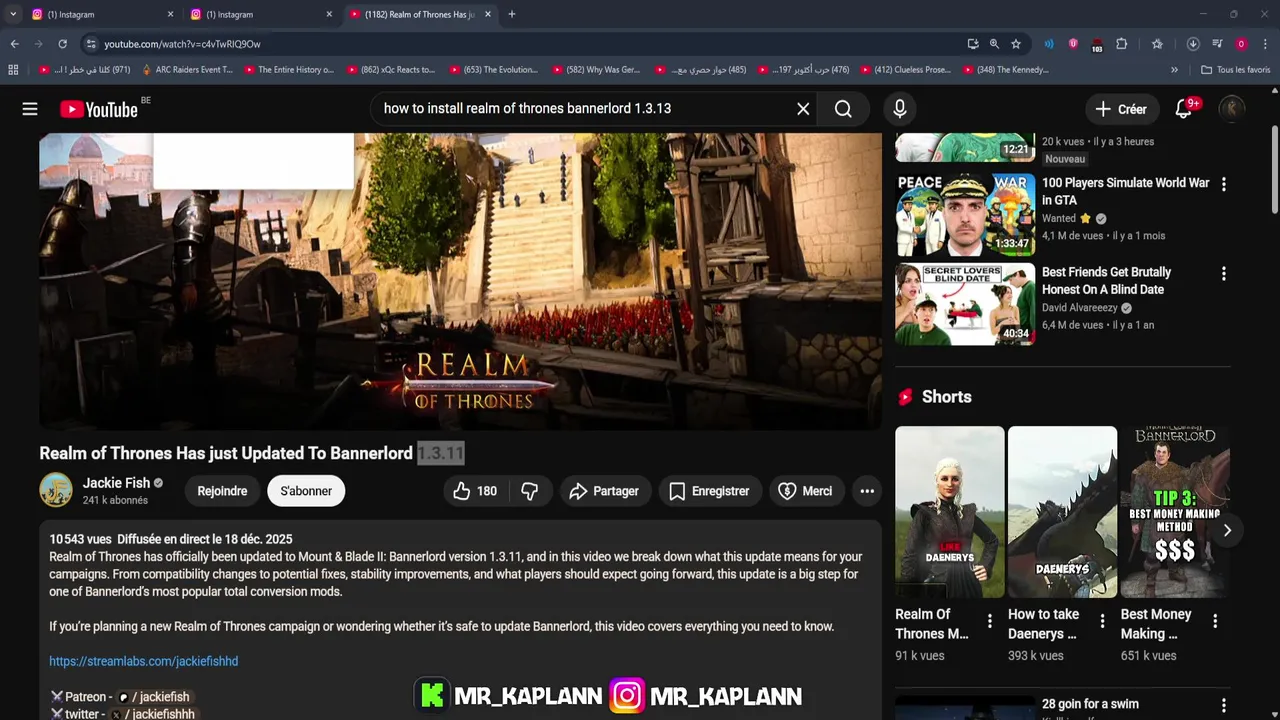
Task: Open a new browser tab
Action: pyautogui.click(x=512, y=14)
